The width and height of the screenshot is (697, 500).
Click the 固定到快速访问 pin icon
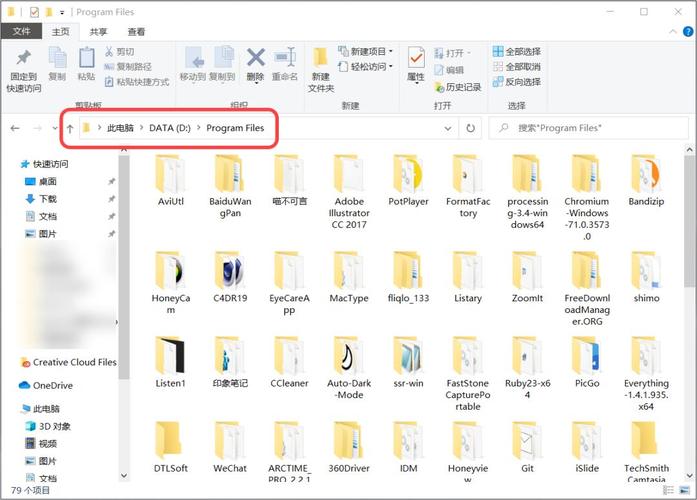tap(24, 58)
